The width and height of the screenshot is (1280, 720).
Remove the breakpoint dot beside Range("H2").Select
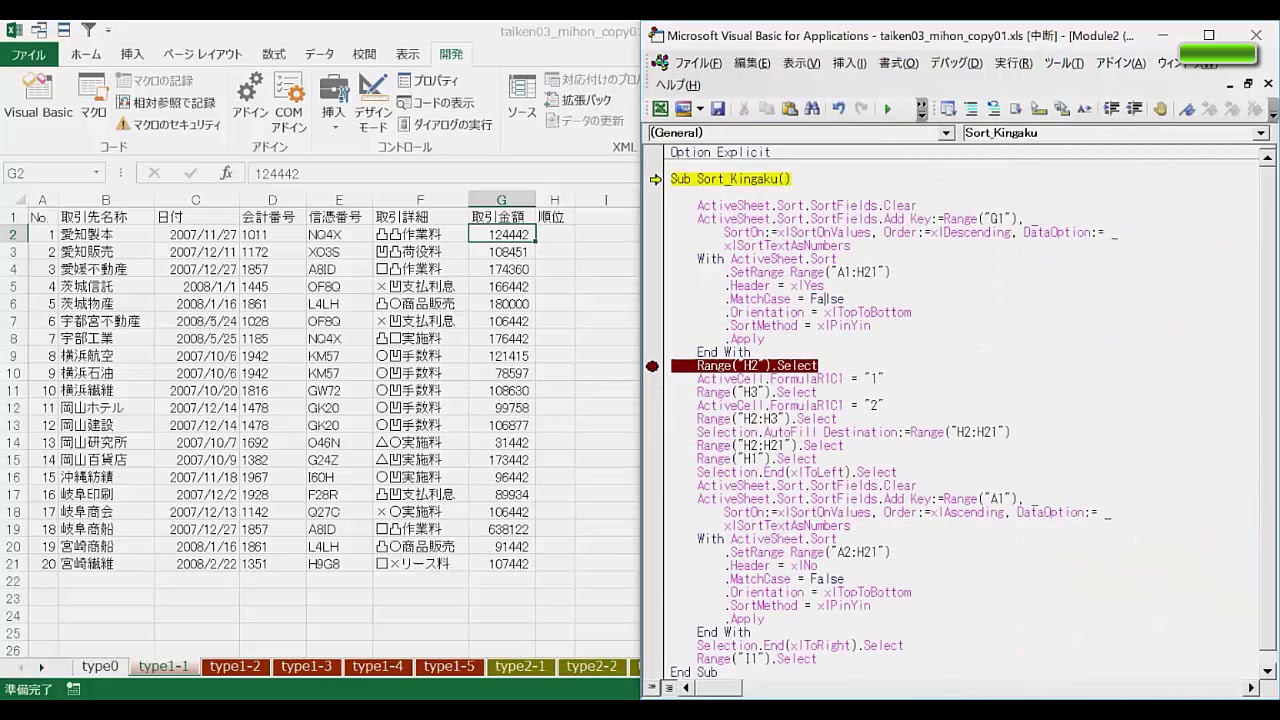[x=653, y=366]
